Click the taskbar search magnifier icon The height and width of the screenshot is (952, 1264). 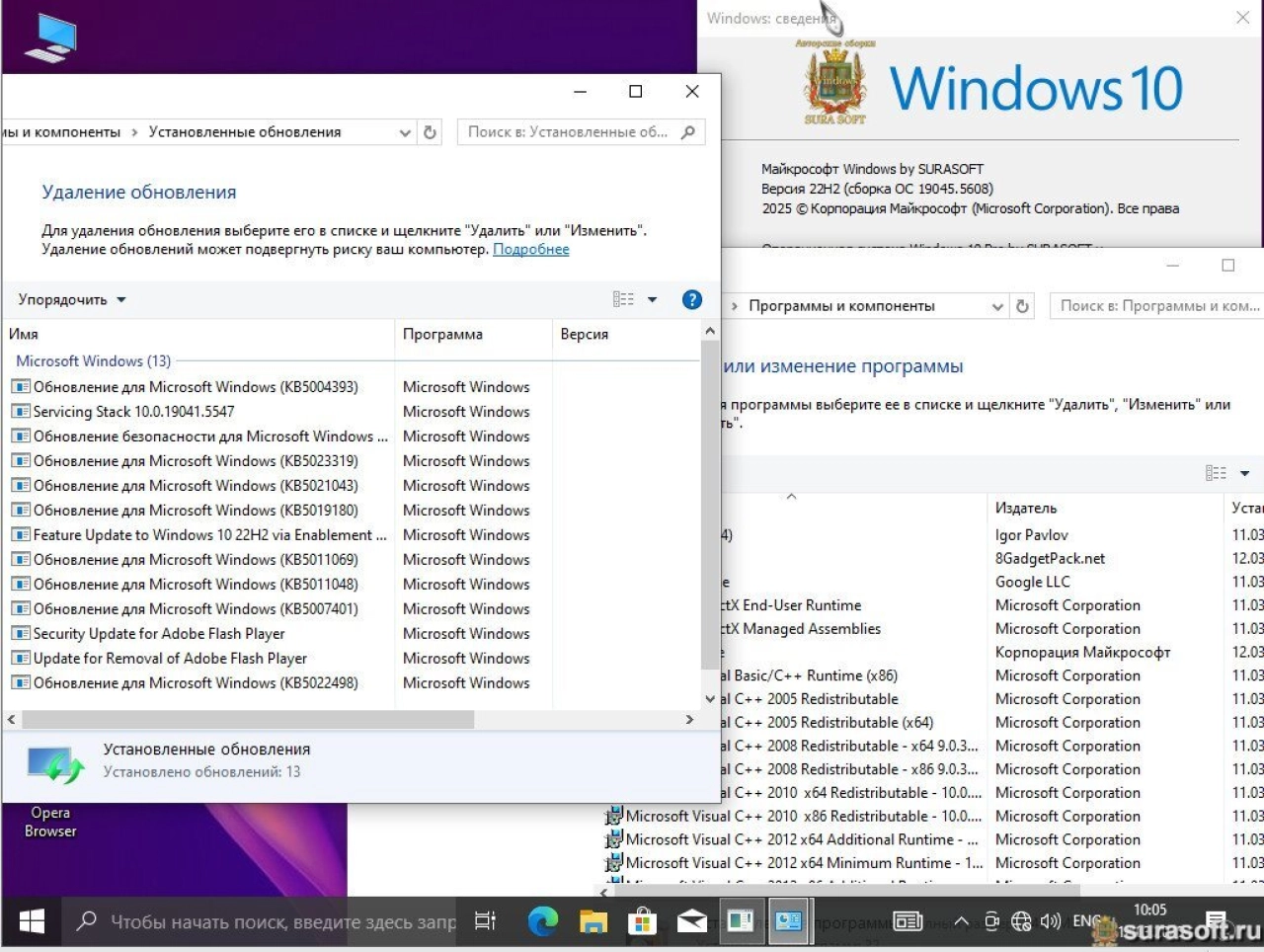[x=87, y=920]
